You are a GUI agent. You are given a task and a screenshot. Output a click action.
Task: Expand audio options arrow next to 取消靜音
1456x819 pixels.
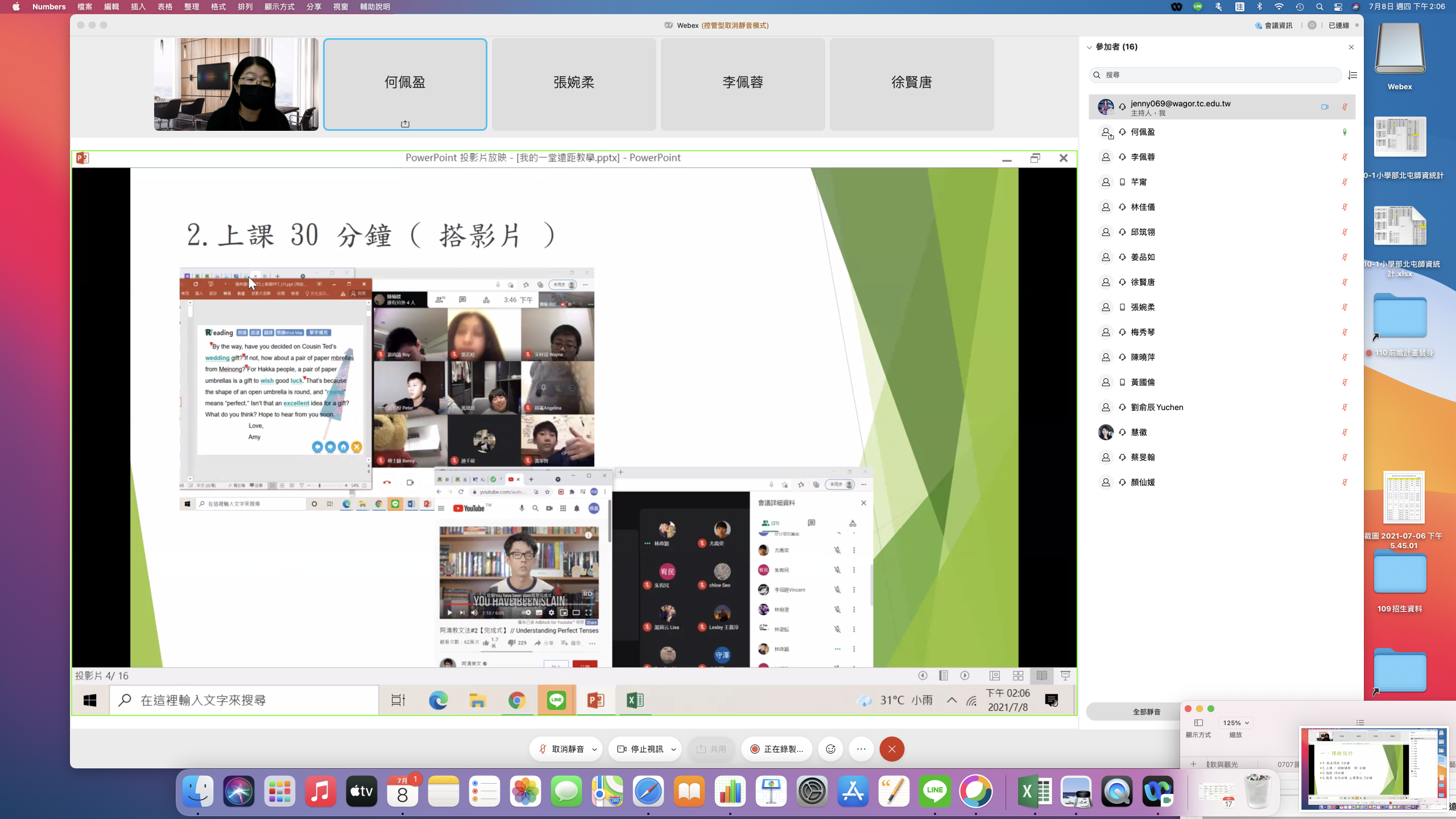pos(594,749)
